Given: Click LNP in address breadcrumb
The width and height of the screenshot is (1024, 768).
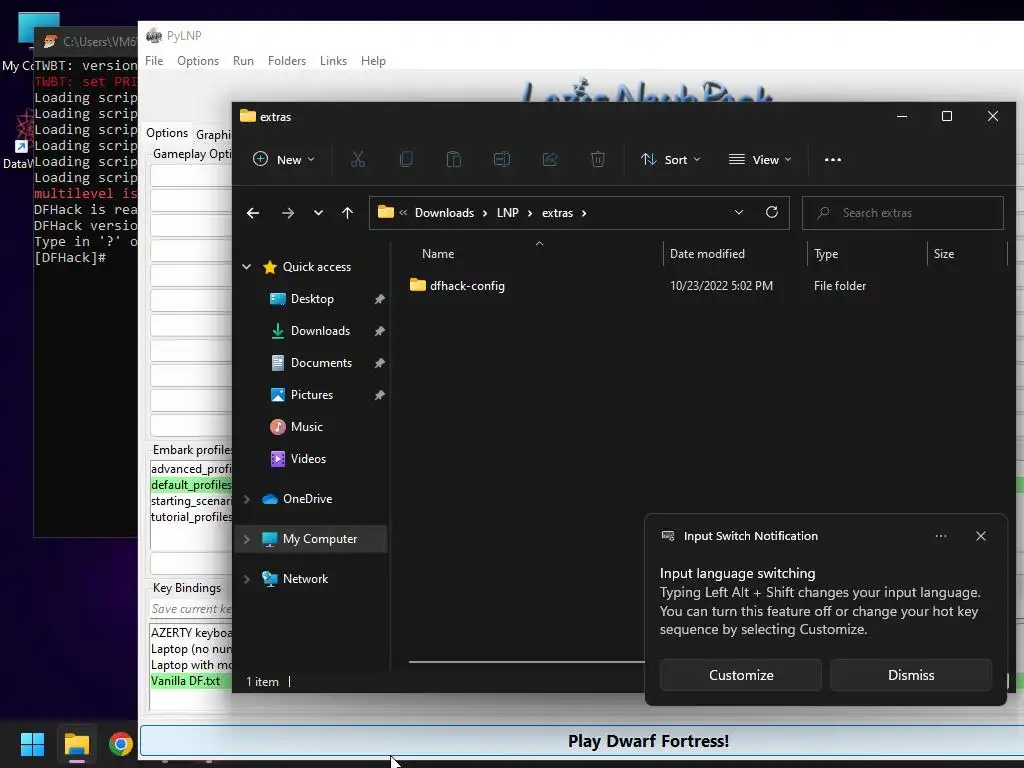Looking at the screenshot, I should 507,213.
